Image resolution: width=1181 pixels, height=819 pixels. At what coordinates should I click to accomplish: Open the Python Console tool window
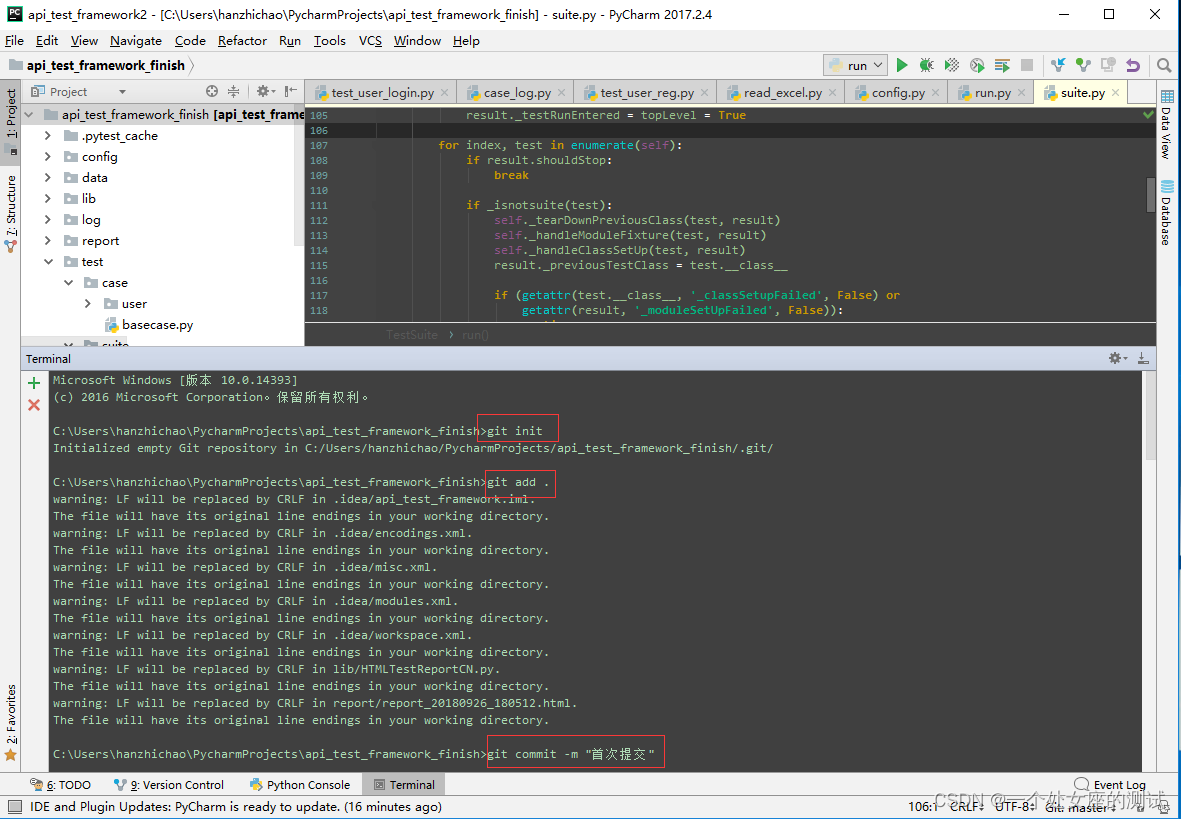click(x=300, y=785)
